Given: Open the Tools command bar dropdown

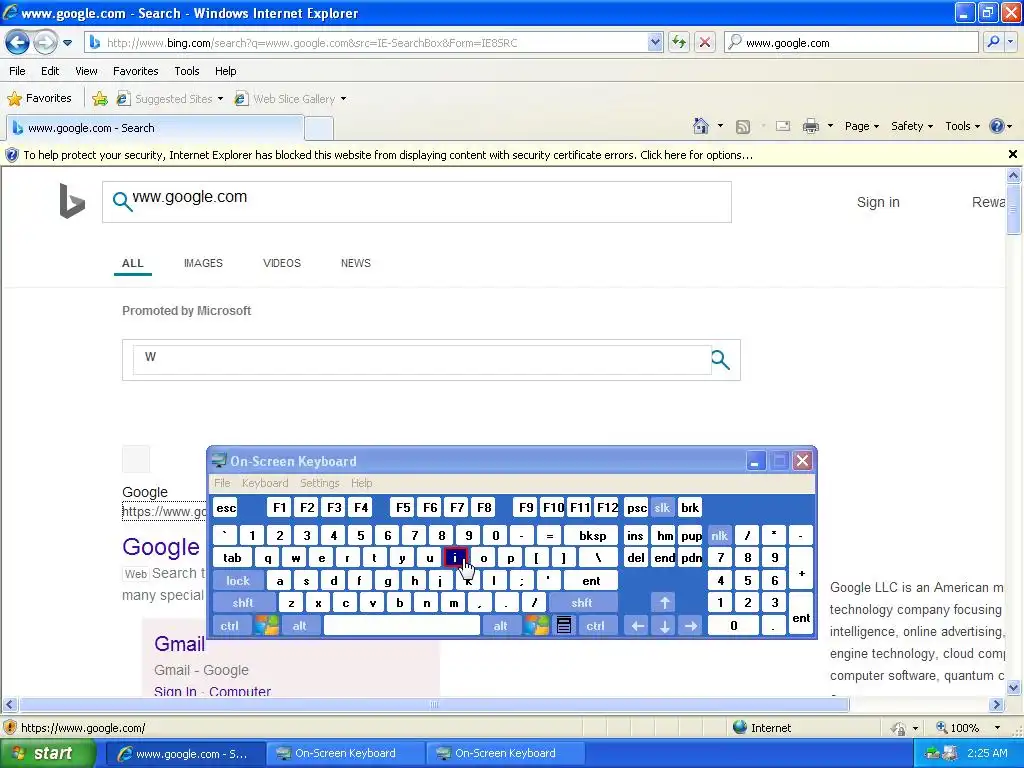Looking at the screenshot, I should pyautogui.click(x=962, y=126).
